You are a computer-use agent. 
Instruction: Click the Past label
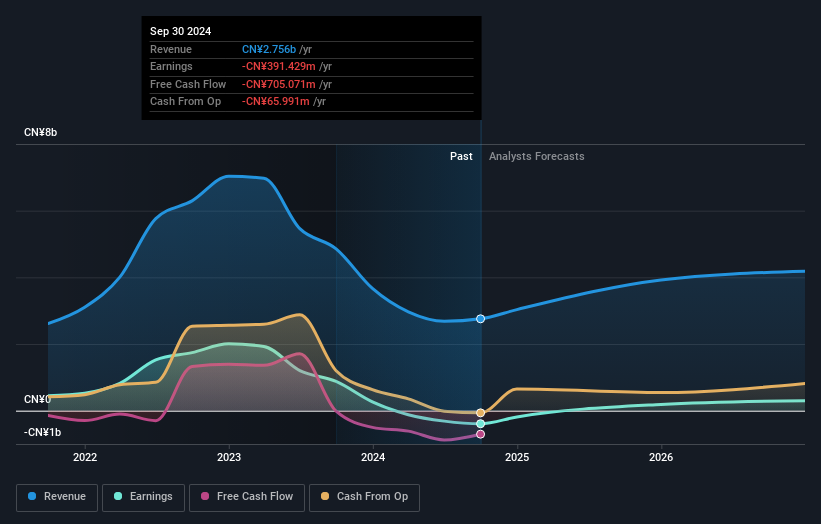click(x=461, y=156)
